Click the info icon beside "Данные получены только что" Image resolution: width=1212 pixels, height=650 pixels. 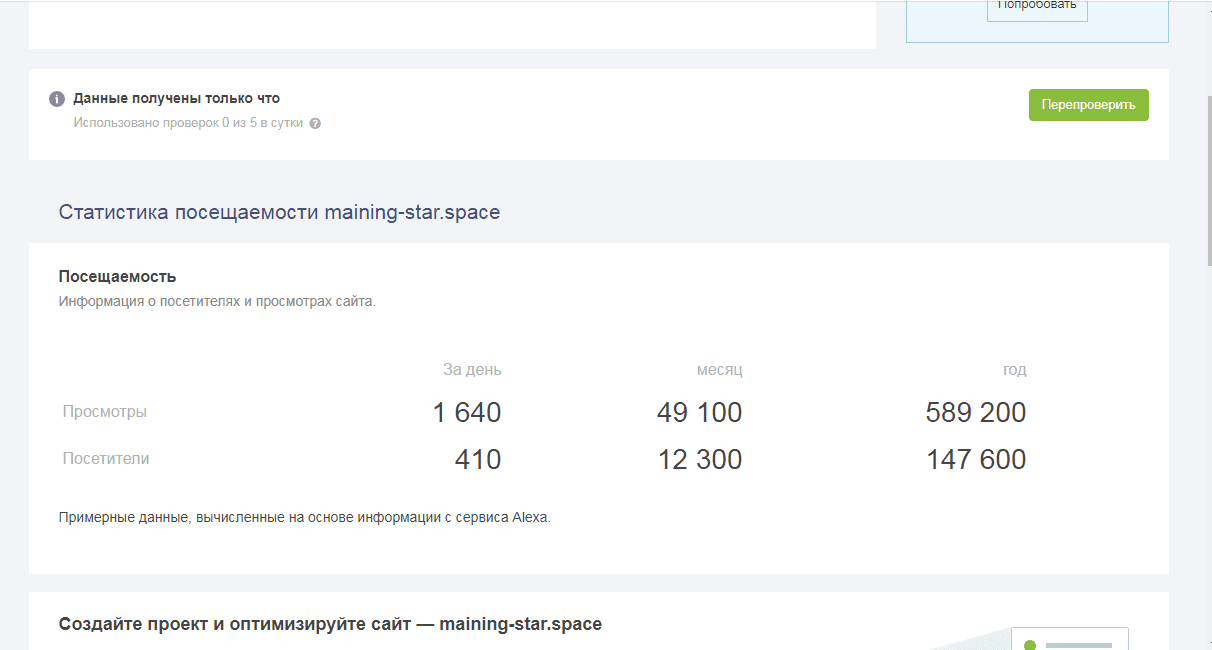click(x=57, y=99)
